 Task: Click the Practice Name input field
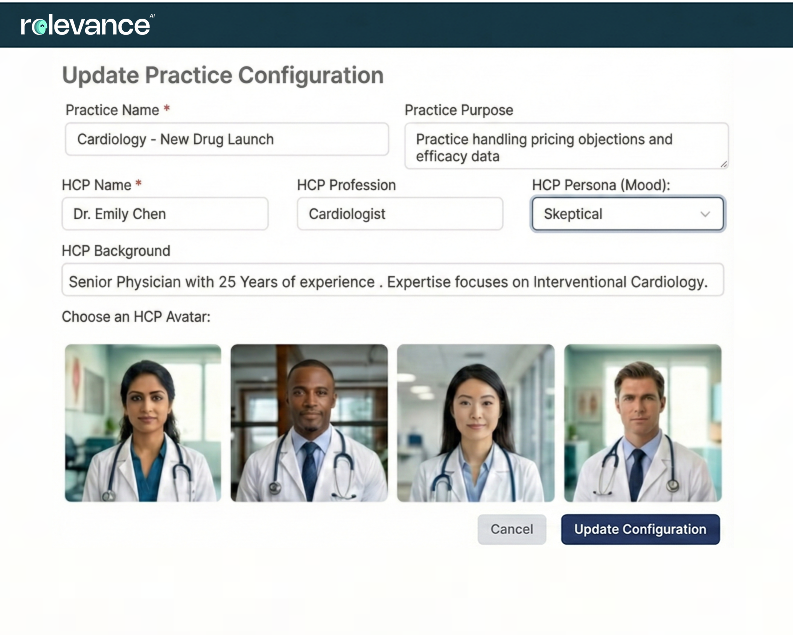(226, 139)
